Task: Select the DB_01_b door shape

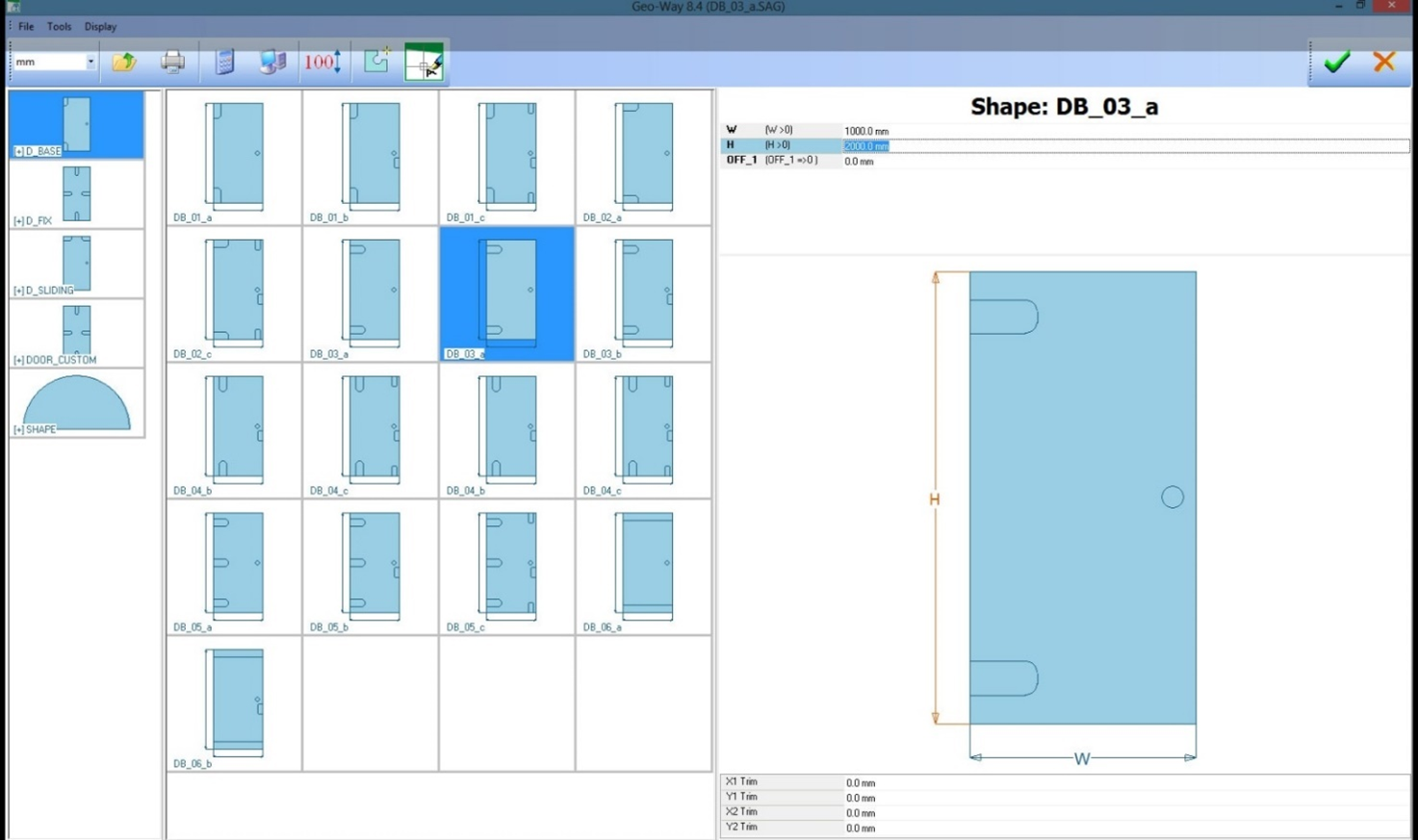Action: click(x=371, y=158)
